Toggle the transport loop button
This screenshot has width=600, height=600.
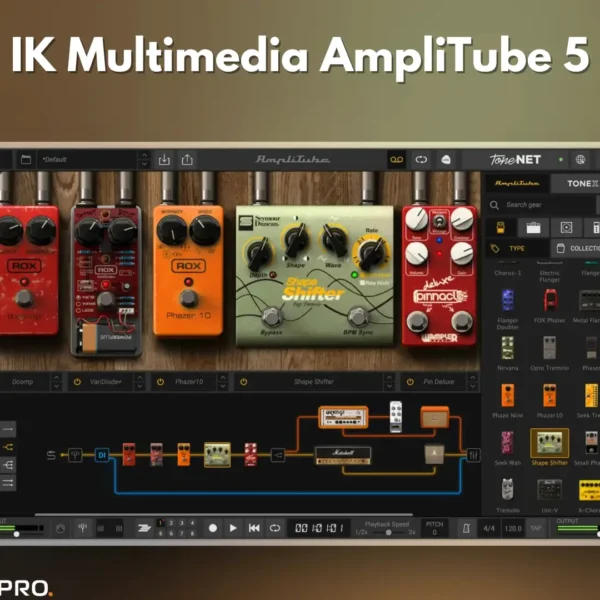275,528
